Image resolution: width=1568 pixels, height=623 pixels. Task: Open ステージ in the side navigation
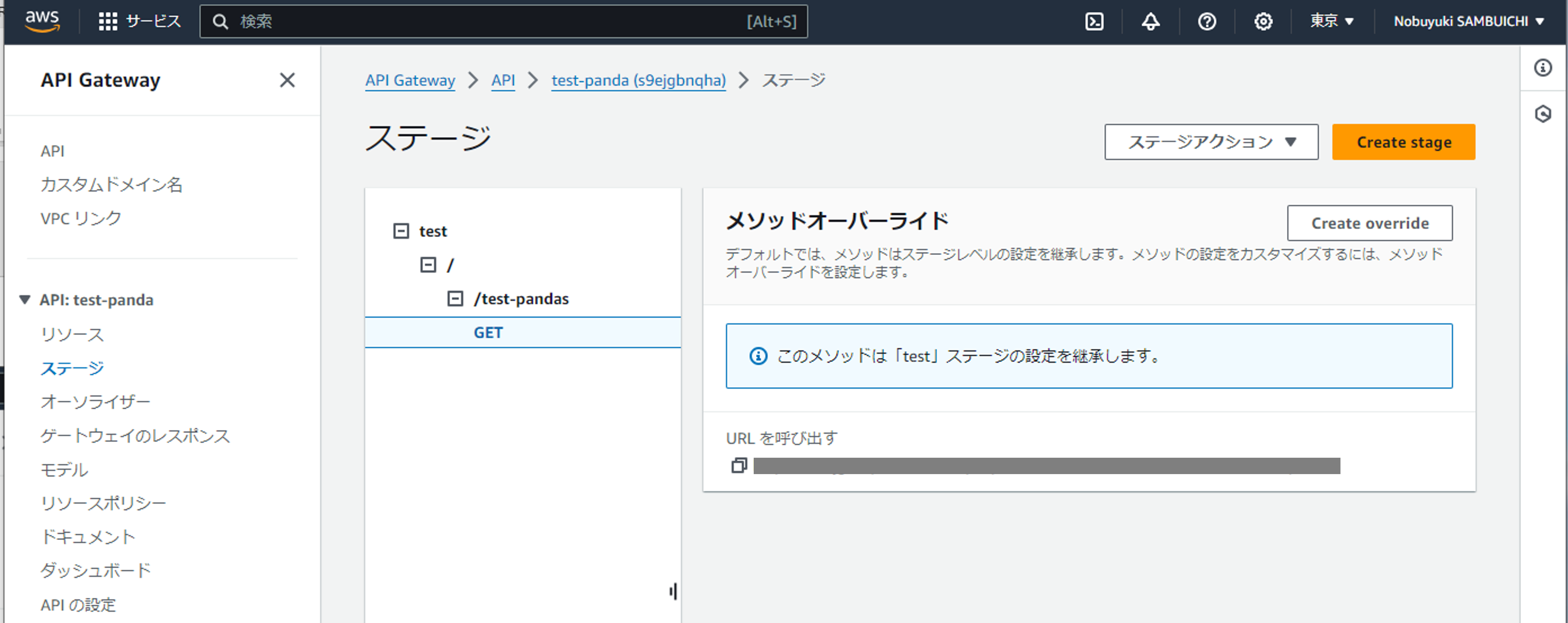[72, 368]
